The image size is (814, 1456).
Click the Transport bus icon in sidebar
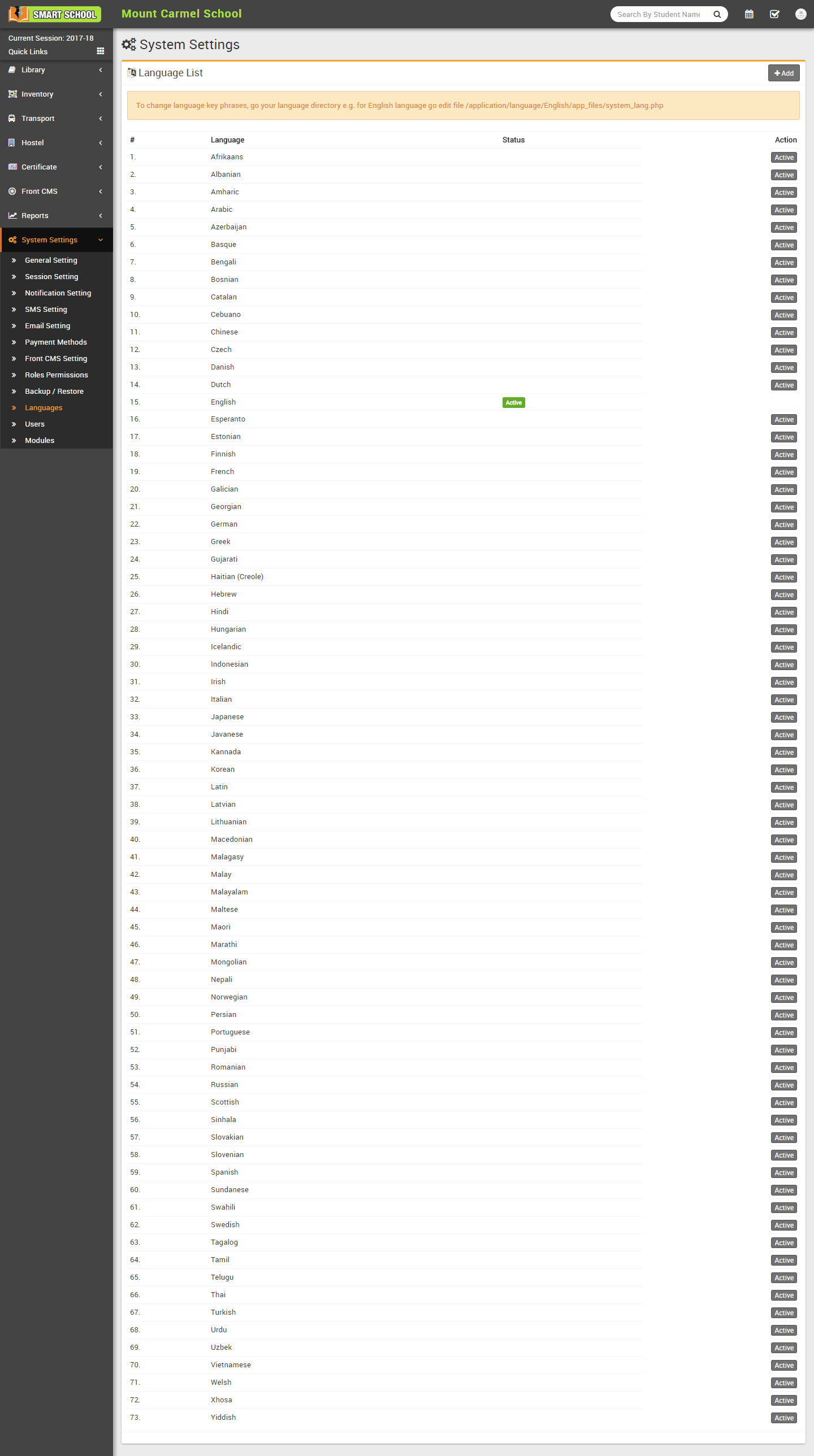[12, 119]
